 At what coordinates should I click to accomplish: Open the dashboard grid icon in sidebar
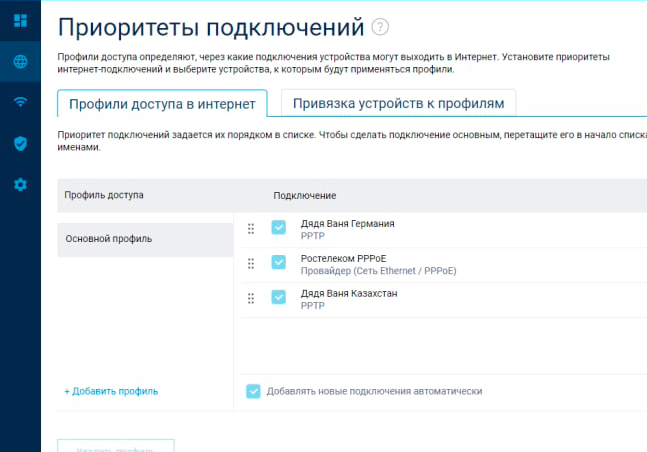pos(20,20)
